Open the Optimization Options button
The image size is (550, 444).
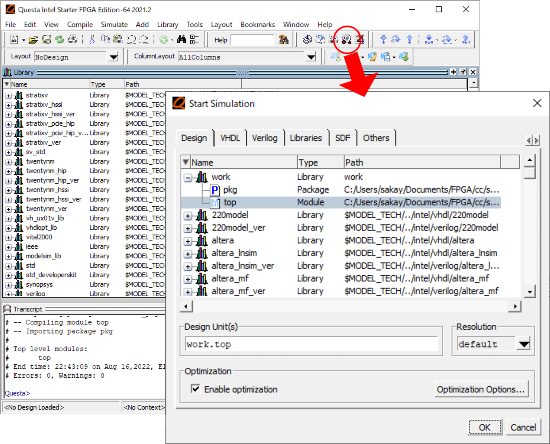[x=481, y=389]
